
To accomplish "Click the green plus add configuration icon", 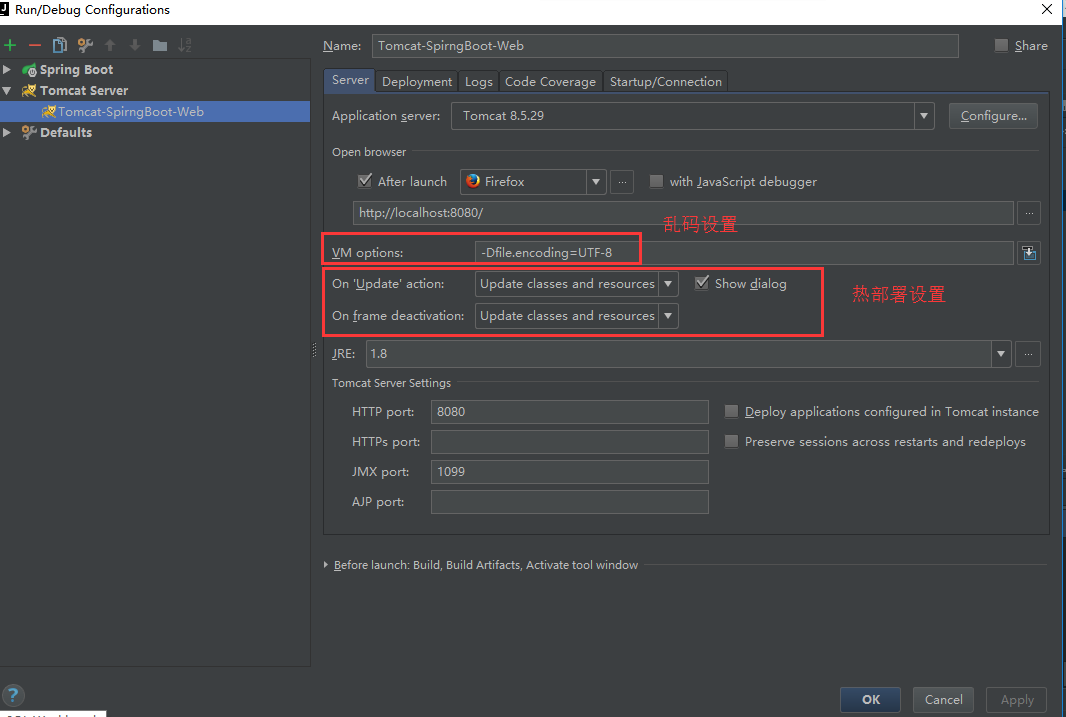I will (x=11, y=45).
